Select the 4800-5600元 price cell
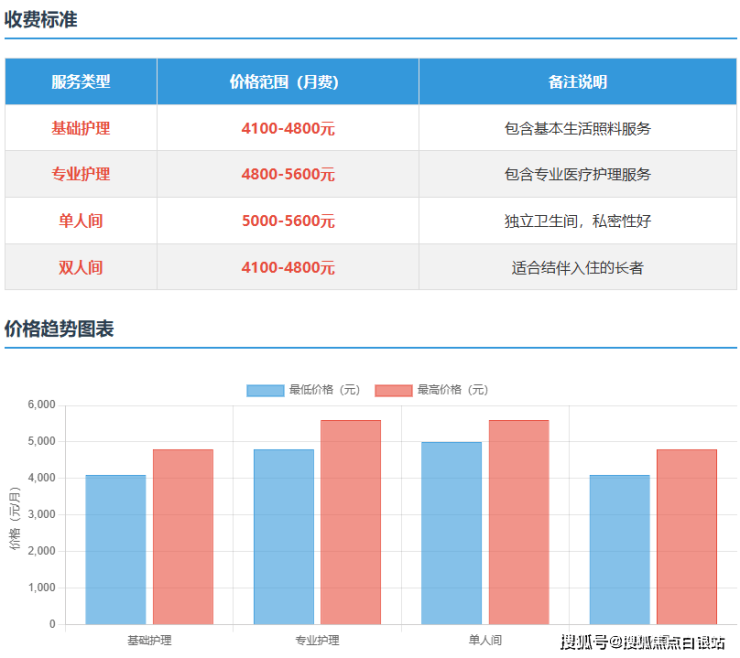Screen dimensions: 740x658 tap(288, 174)
